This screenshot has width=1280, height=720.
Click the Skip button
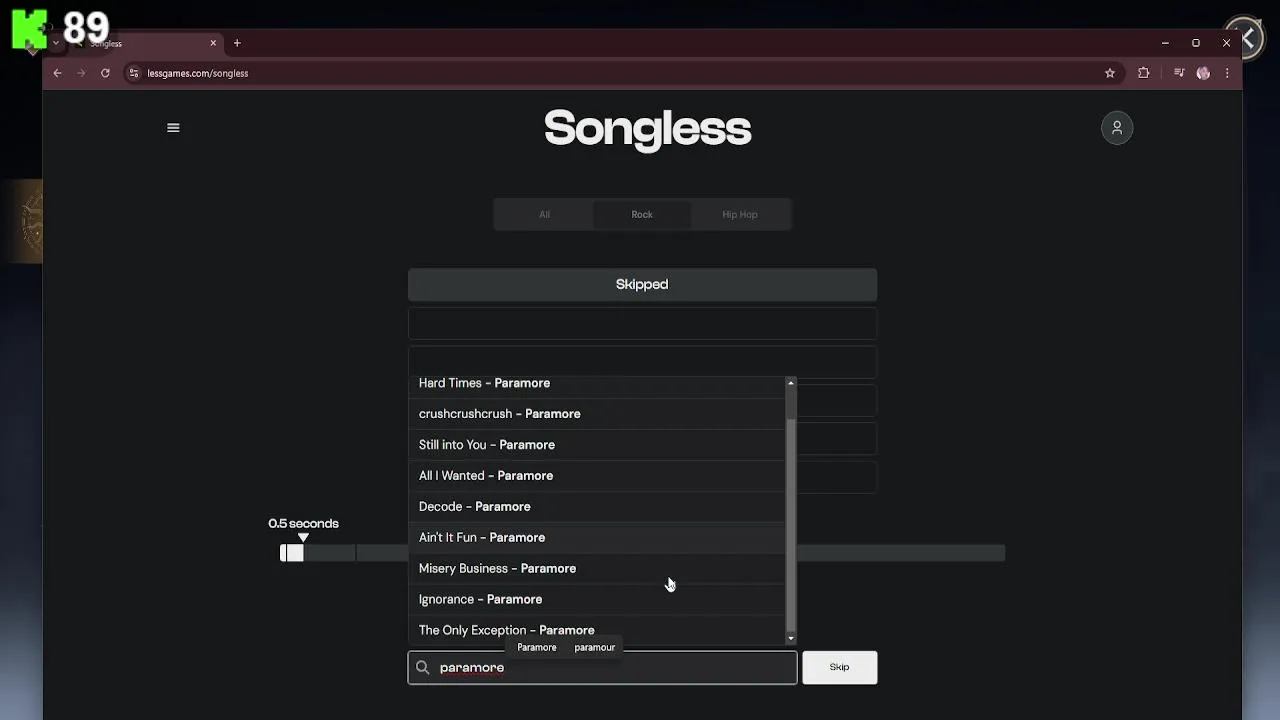(x=839, y=667)
